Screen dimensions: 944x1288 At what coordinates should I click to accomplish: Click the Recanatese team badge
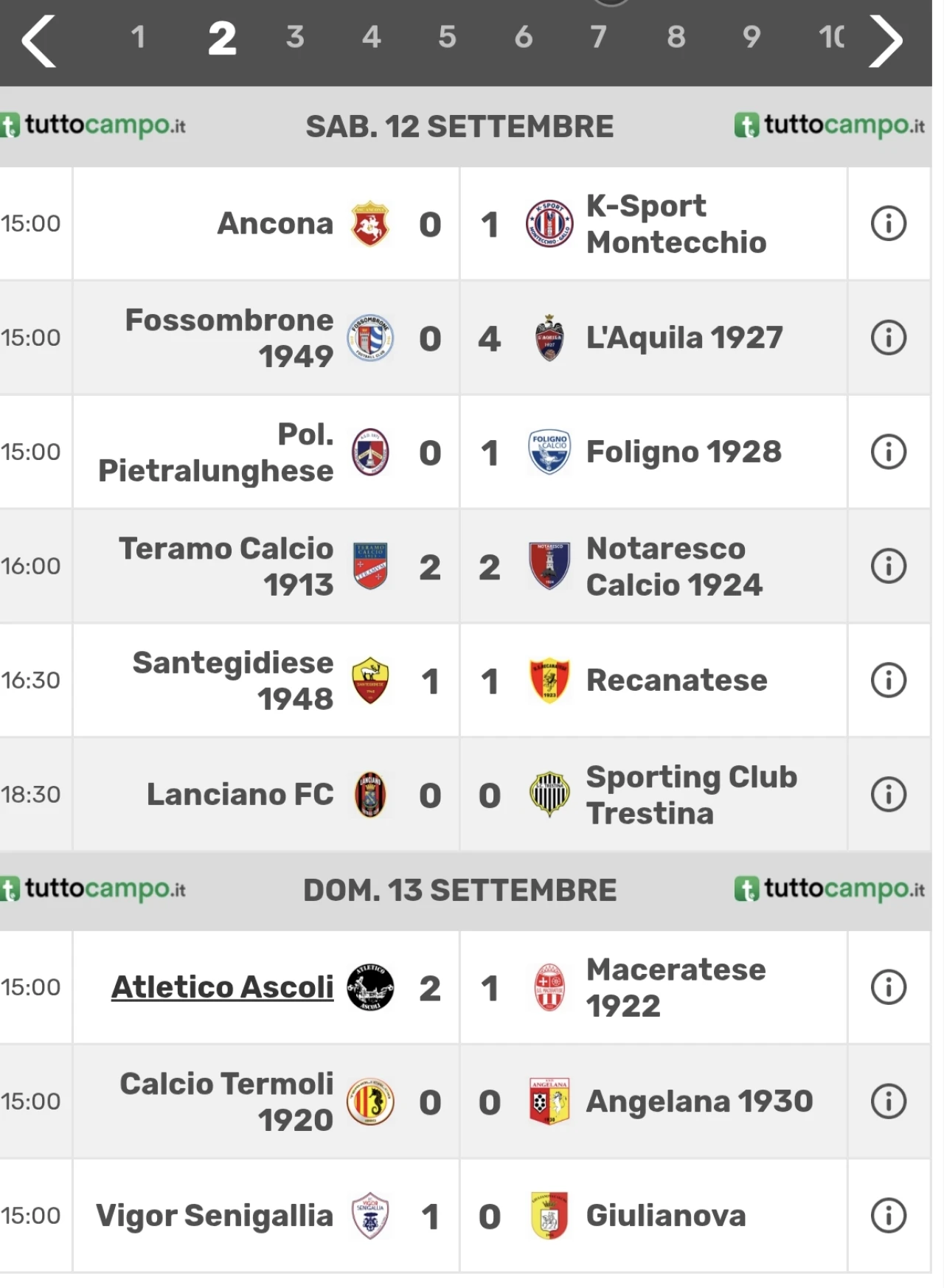coord(549,680)
